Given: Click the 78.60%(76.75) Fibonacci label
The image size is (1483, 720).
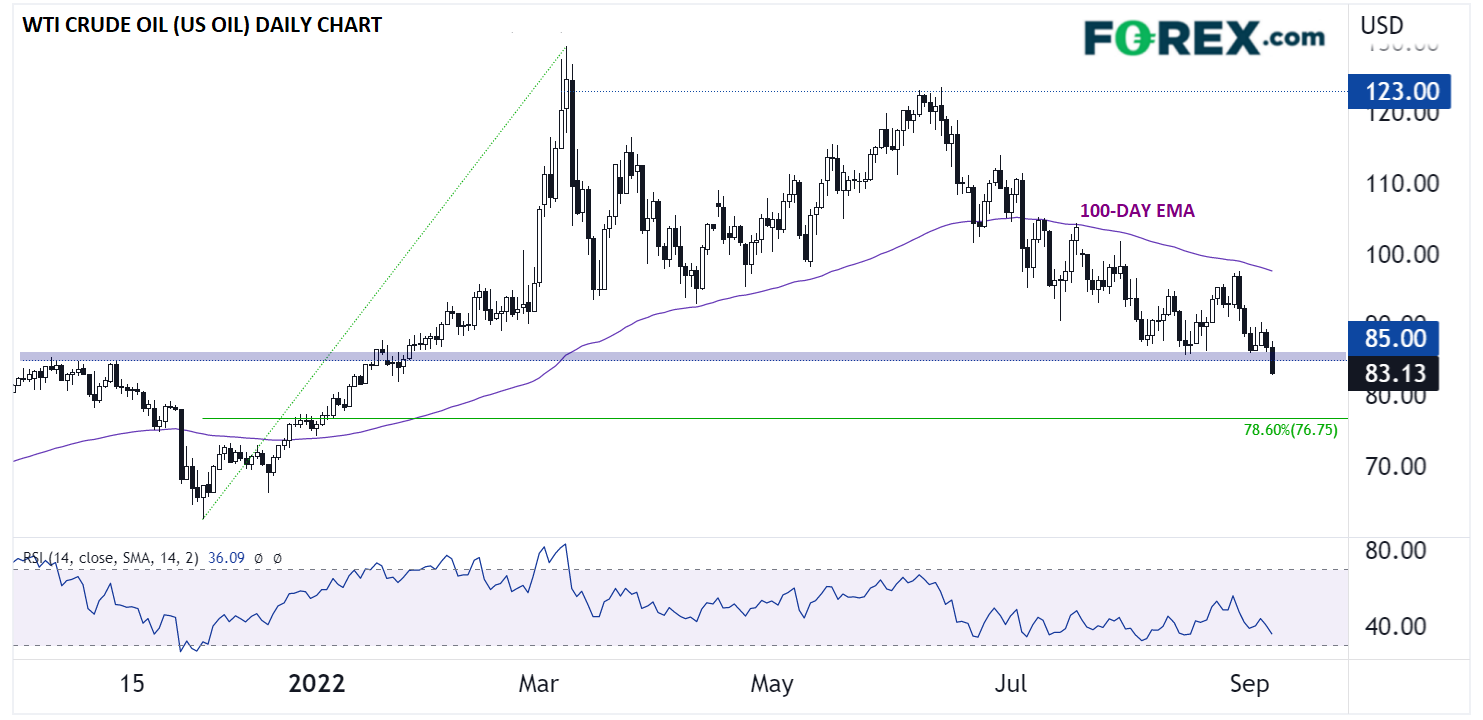Looking at the screenshot, I should [1289, 430].
